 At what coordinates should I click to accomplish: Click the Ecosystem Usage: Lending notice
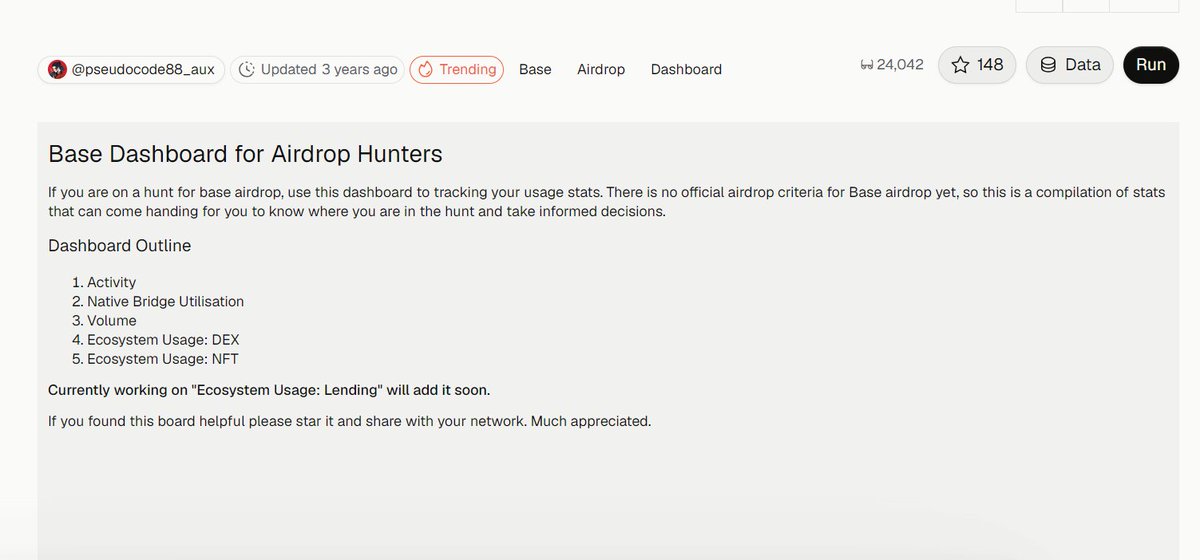(x=269, y=389)
